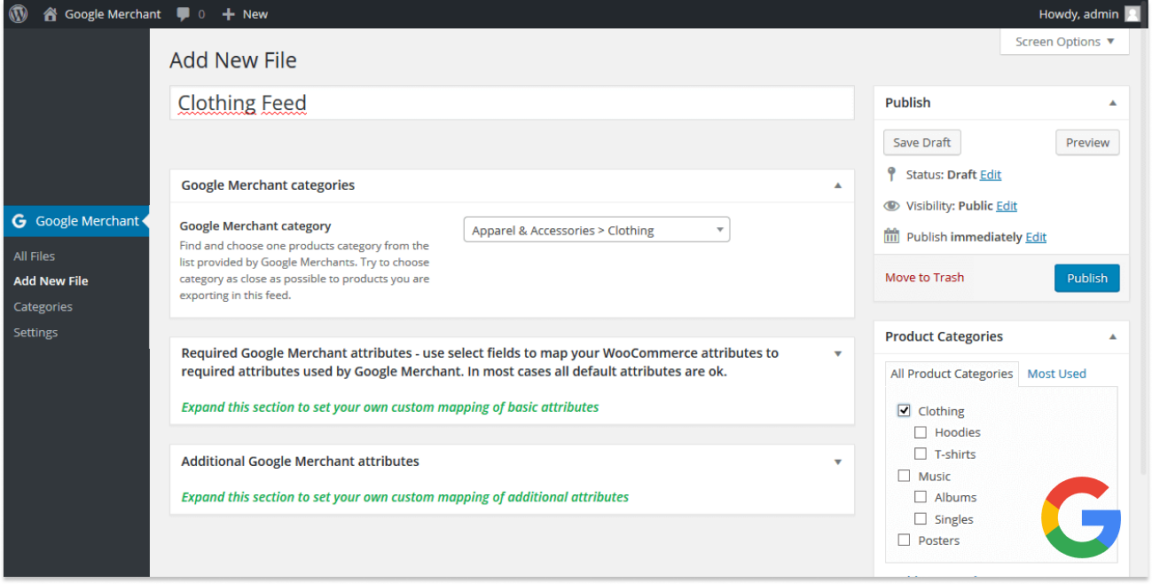Enable the Music category checkbox
This screenshot has width=1152, height=584.
coord(904,475)
